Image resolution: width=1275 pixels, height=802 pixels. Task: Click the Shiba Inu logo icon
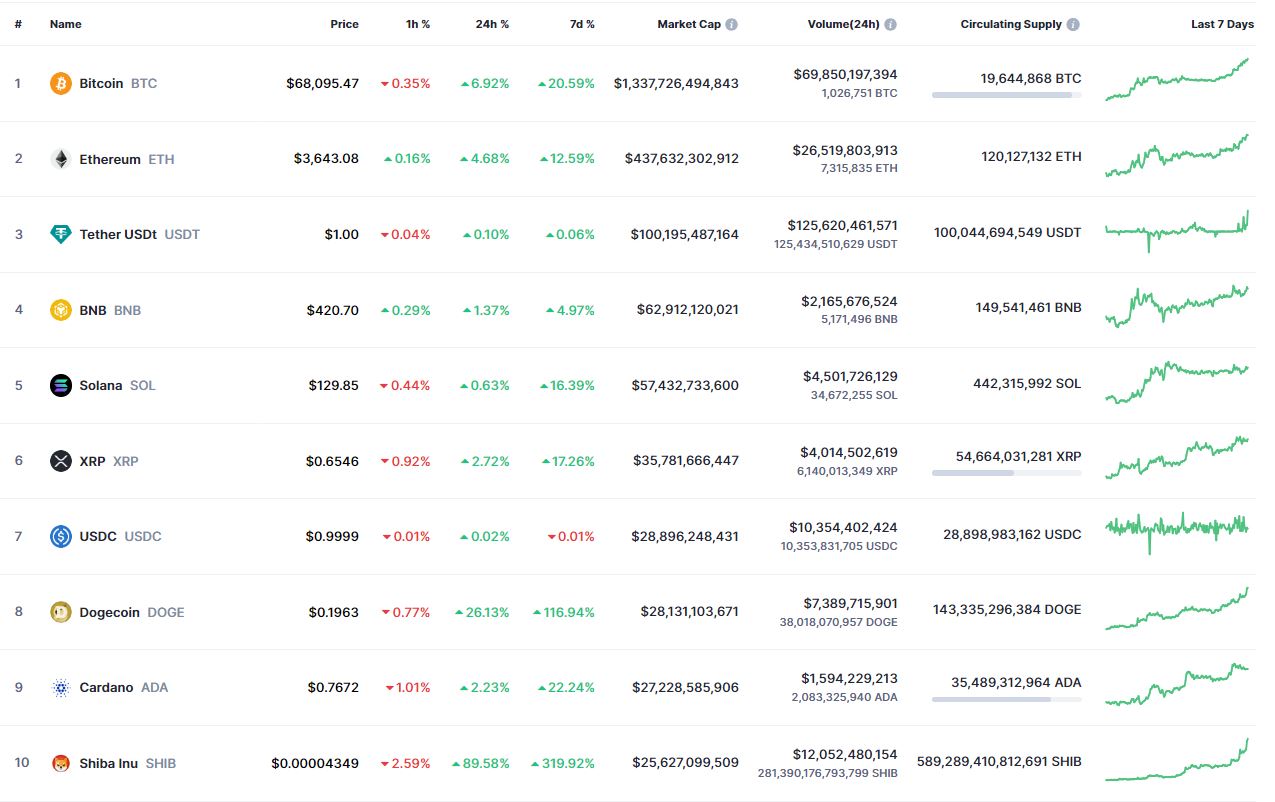[x=61, y=763]
